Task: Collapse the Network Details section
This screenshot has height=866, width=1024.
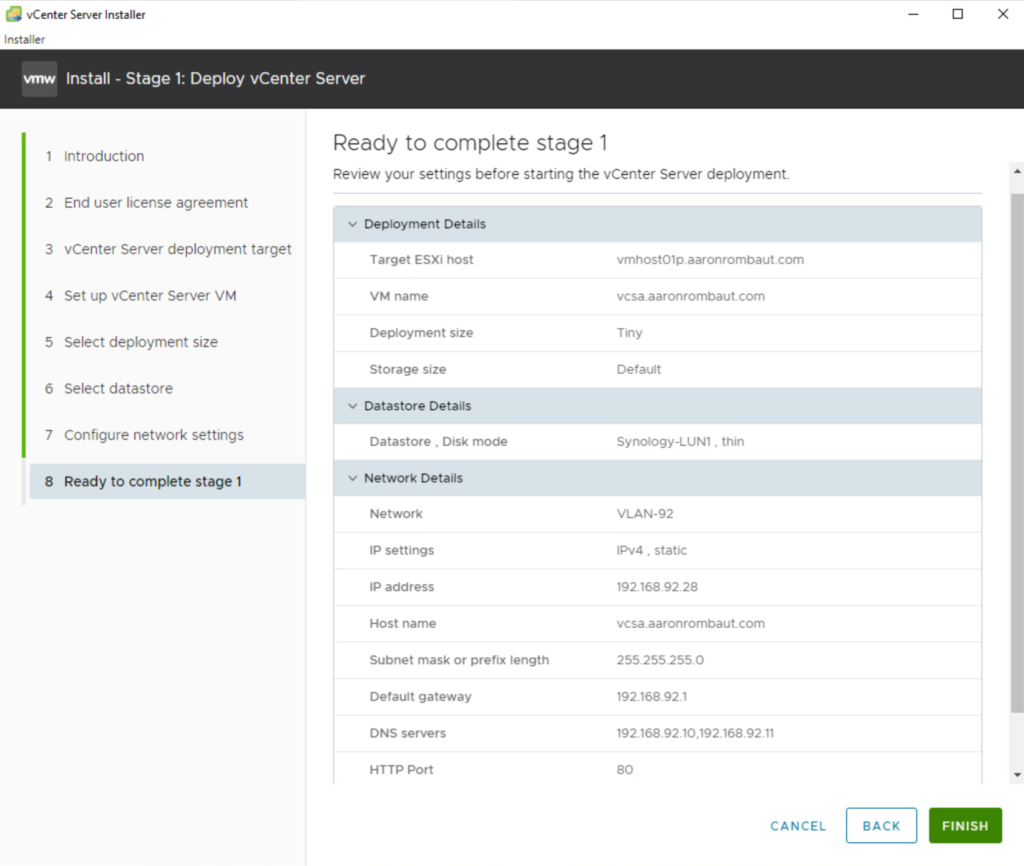Action: (x=352, y=478)
